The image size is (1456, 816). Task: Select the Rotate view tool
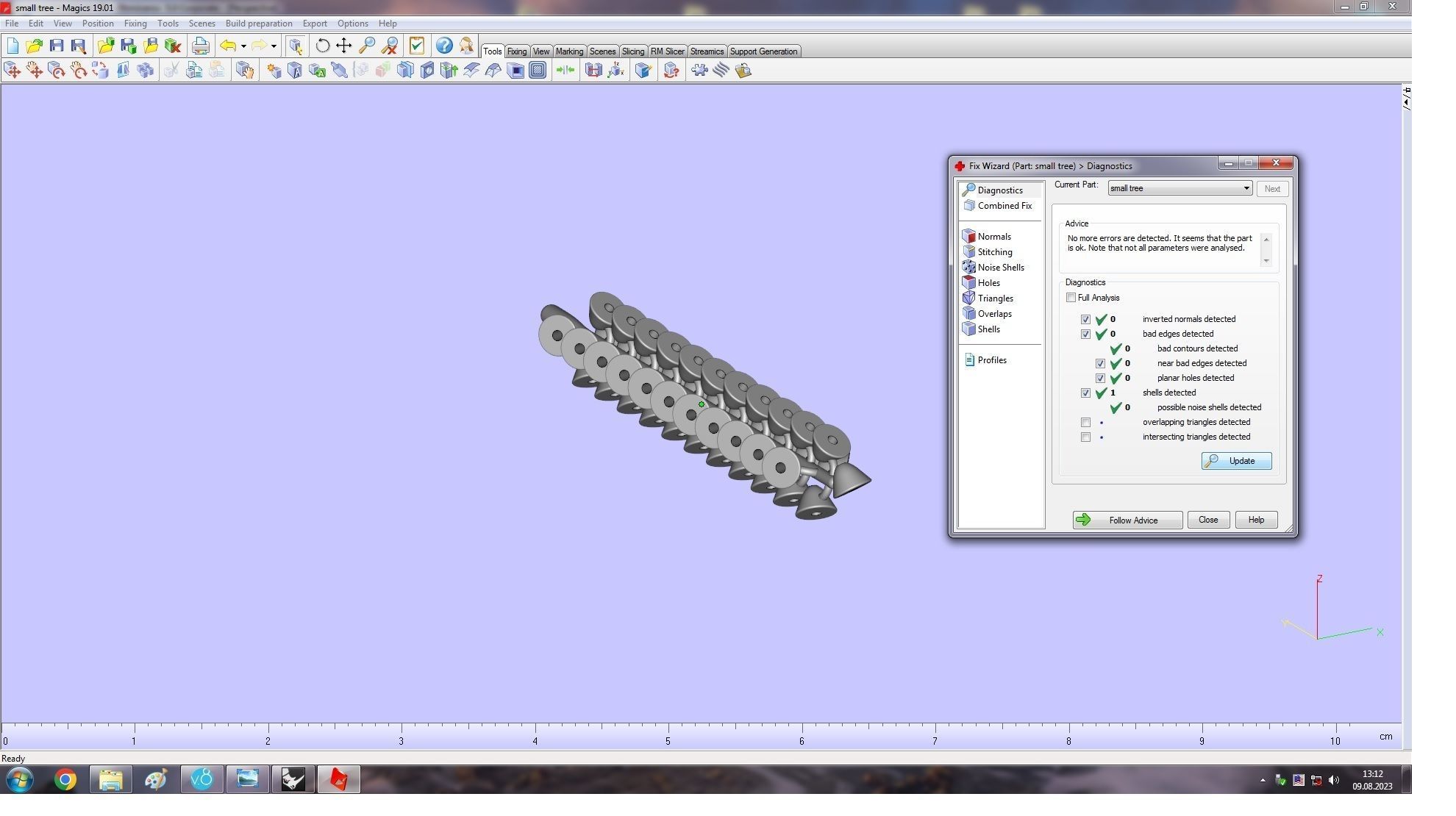click(322, 46)
